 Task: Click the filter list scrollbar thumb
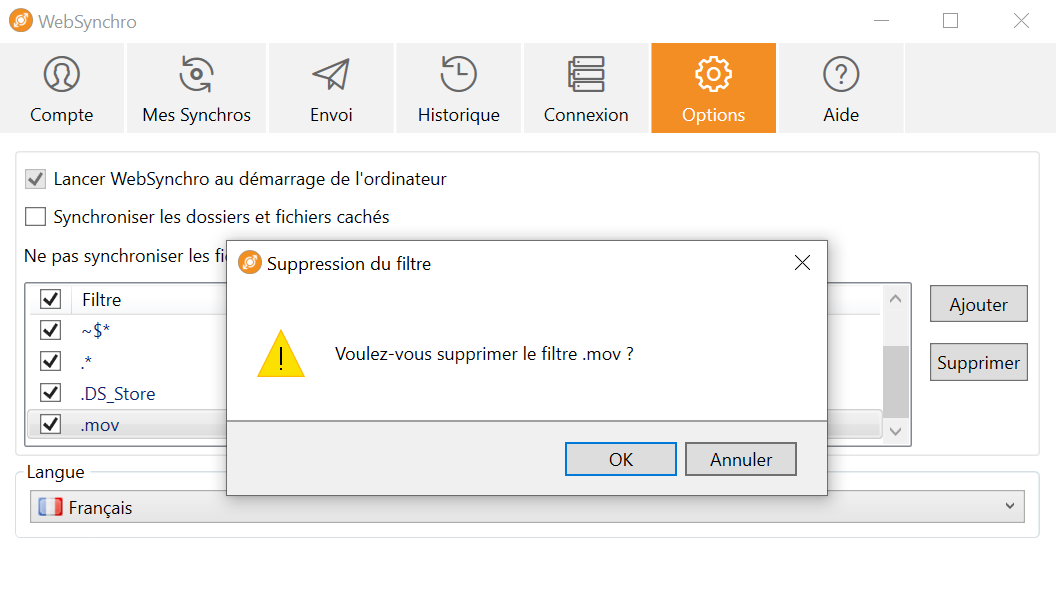(x=896, y=382)
